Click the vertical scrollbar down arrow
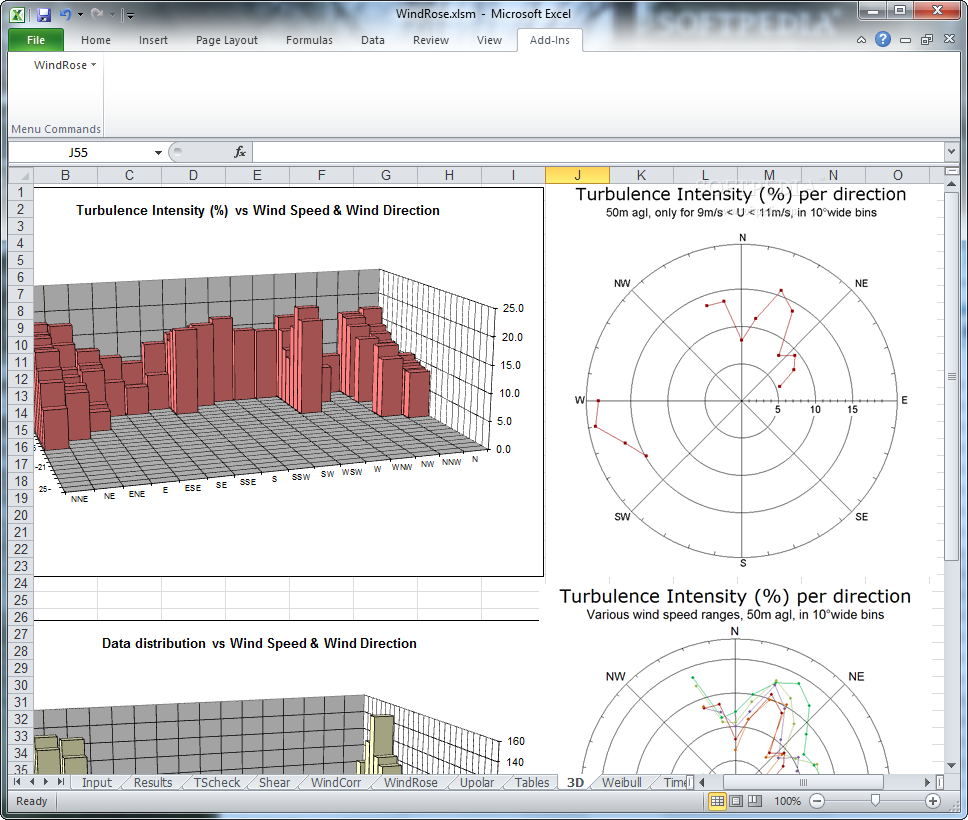The width and height of the screenshot is (968, 820). 951,766
